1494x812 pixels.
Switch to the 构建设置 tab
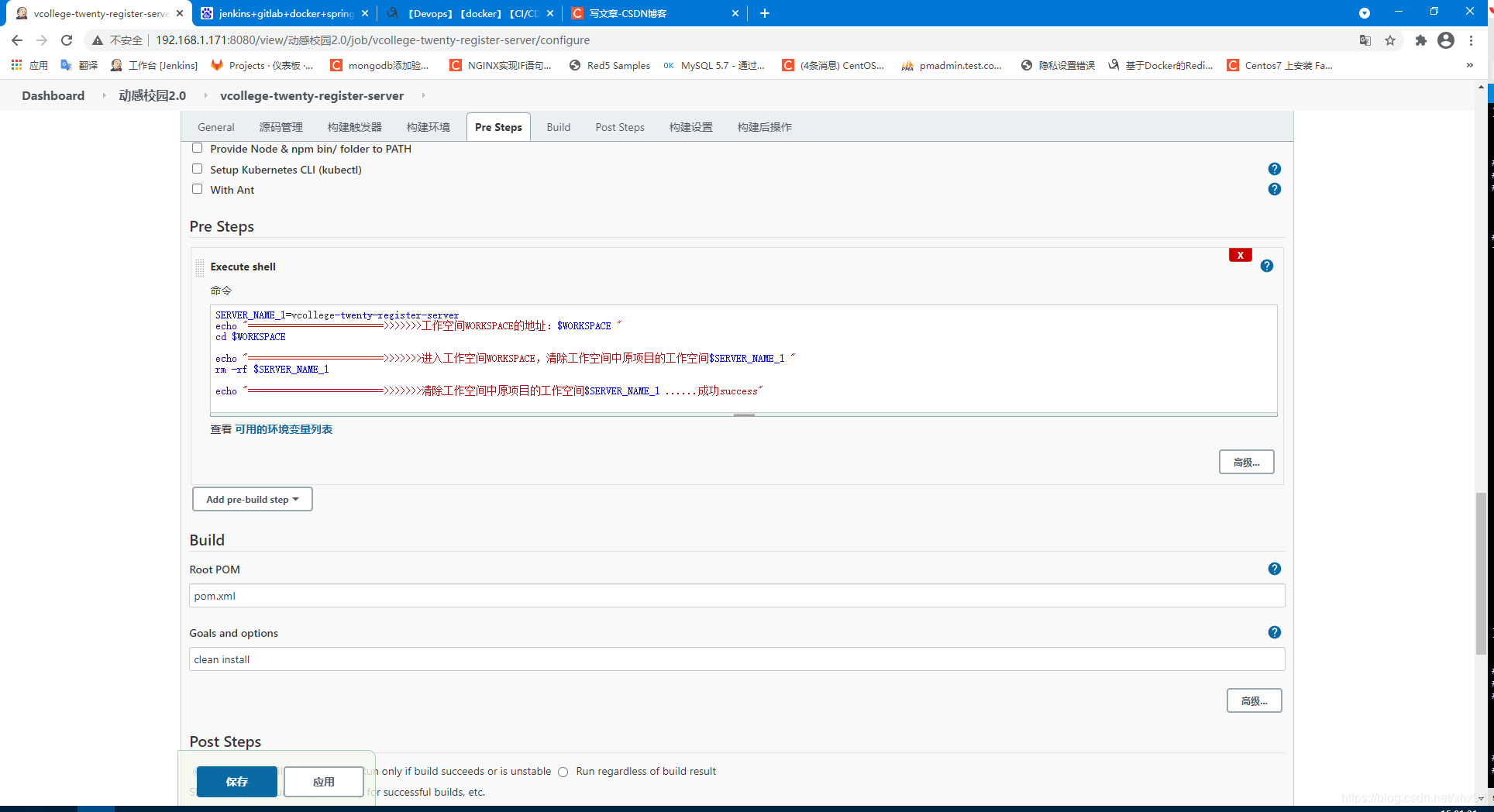(x=690, y=127)
